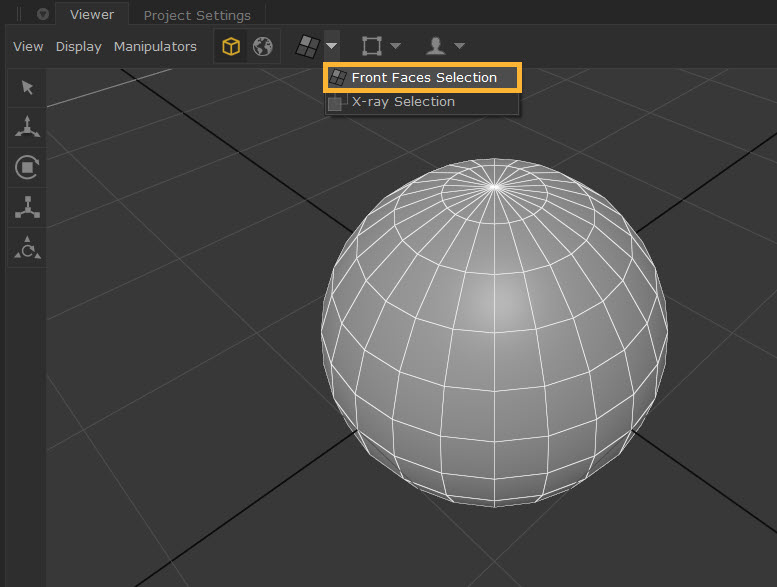Choose Front Faces Selection from the list

pyautogui.click(x=423, y=78)
